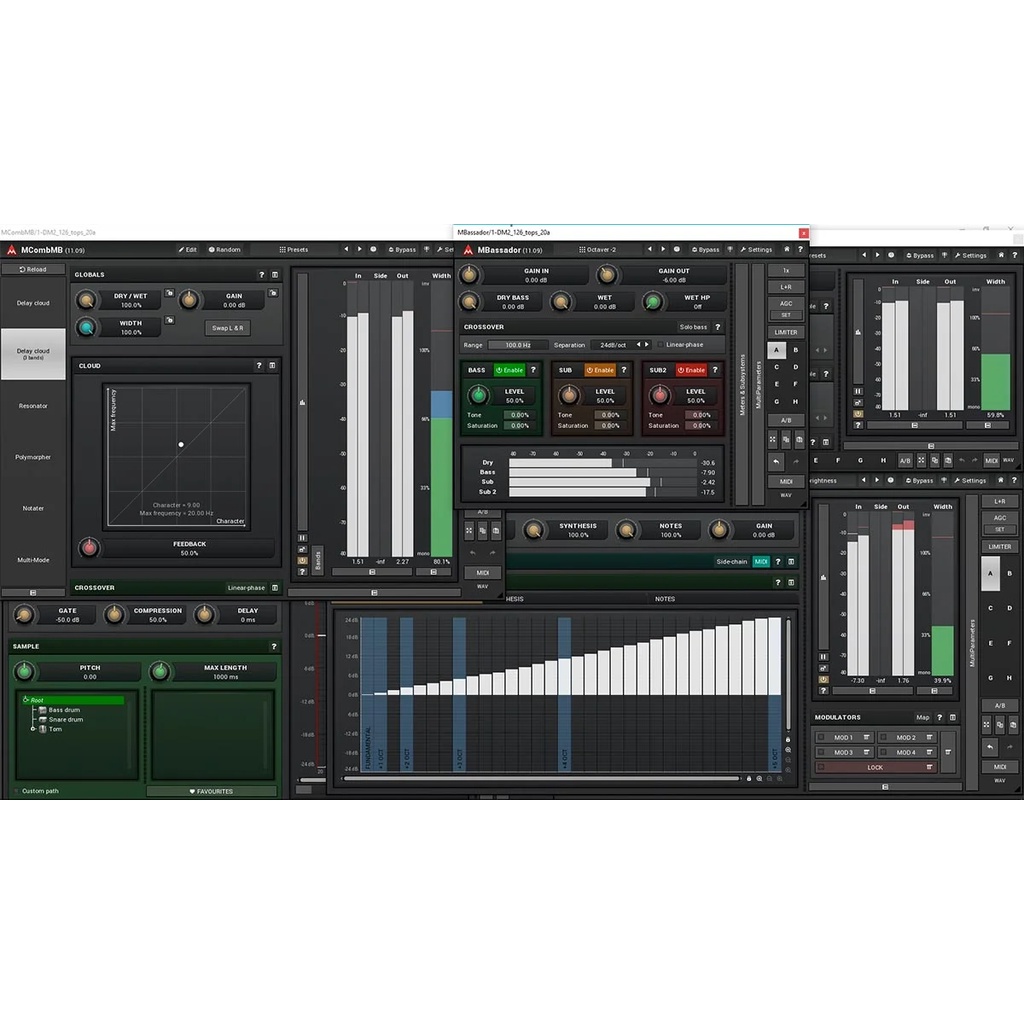The height and width of the screenshot is (1024, 1024).
Task: Open the MCombMB Edit mode
Action: click(187, 249)
